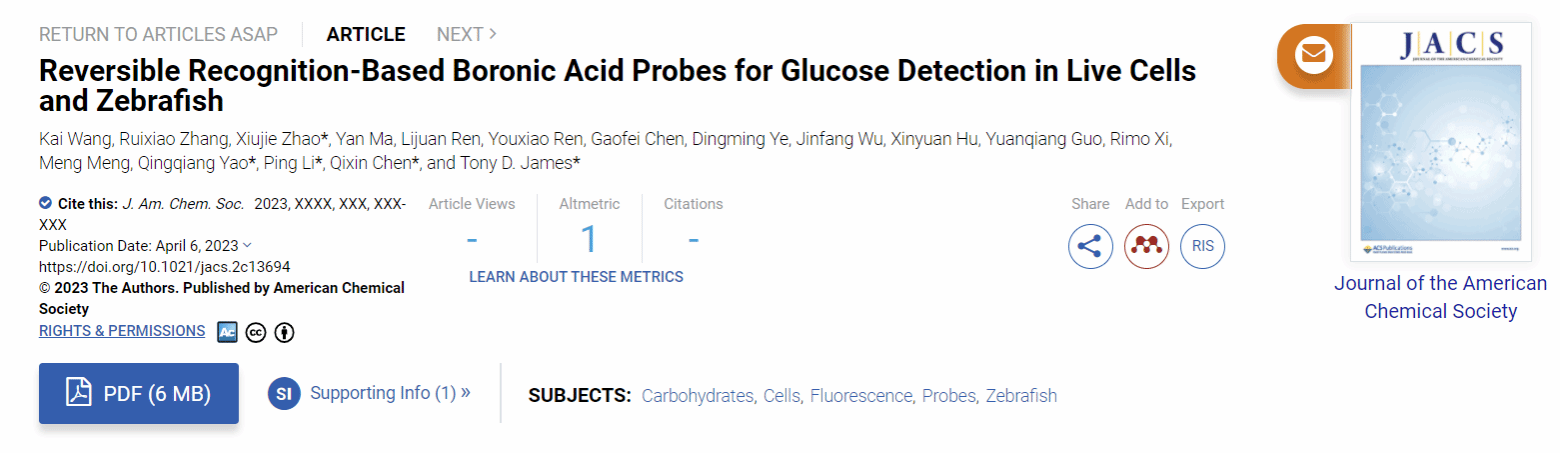Select the Carbohydrates subject link
This screenshot has width=1560, height=453.
point(697,395)
